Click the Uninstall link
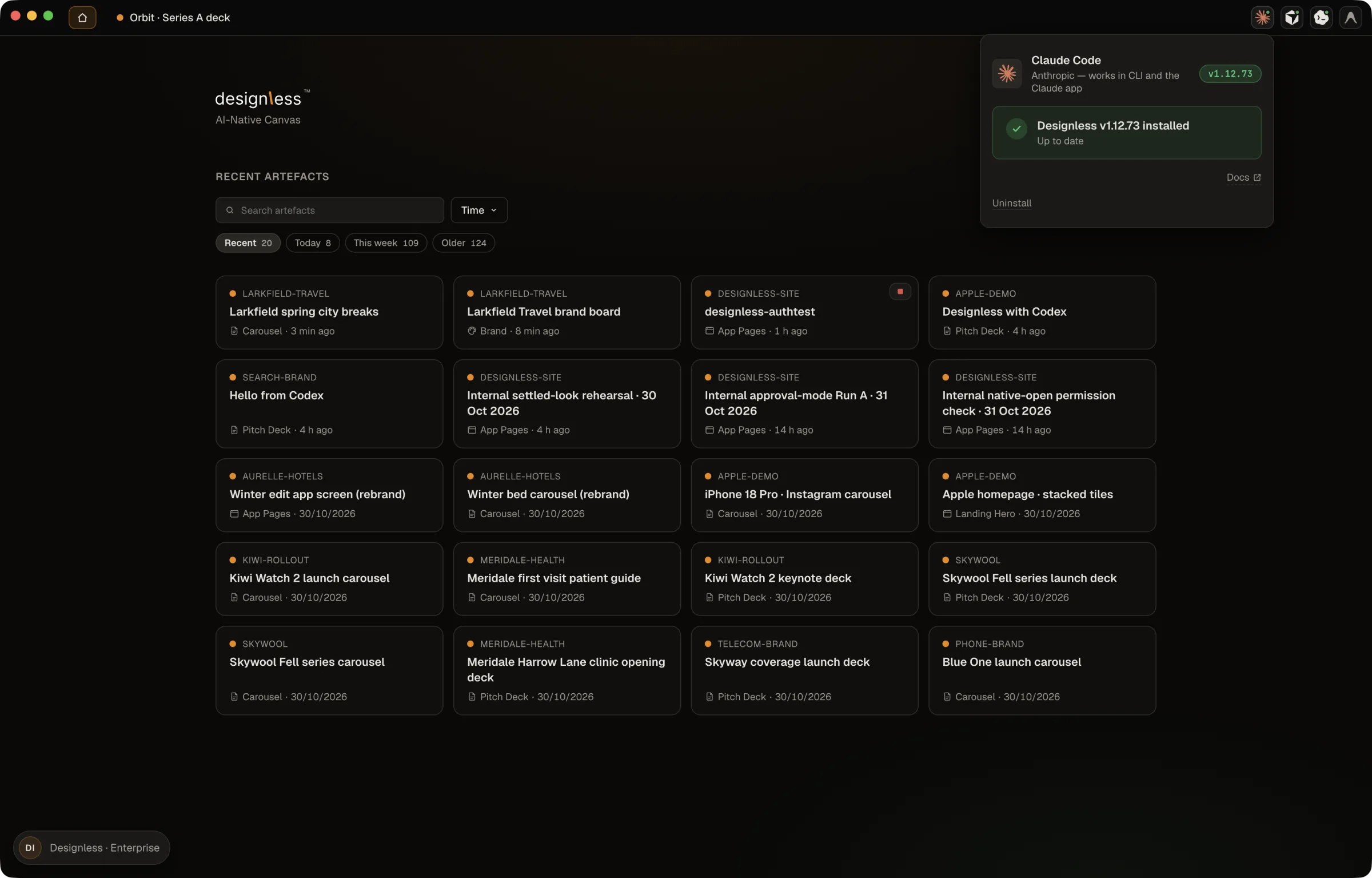The width and height of the screenshot is (1372, 878). (1011, 203)
